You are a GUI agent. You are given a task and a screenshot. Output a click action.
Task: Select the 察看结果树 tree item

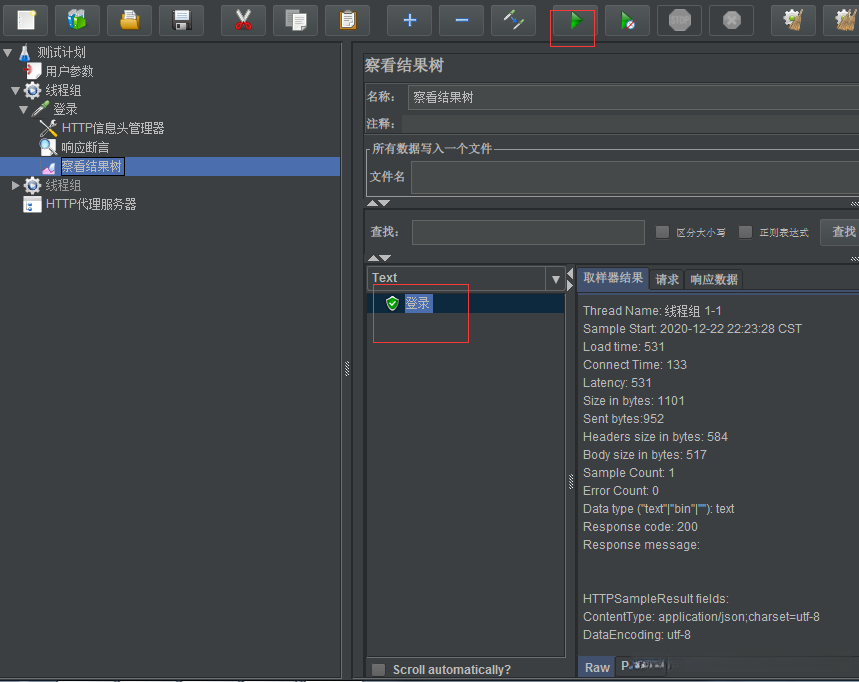(91, 167)
